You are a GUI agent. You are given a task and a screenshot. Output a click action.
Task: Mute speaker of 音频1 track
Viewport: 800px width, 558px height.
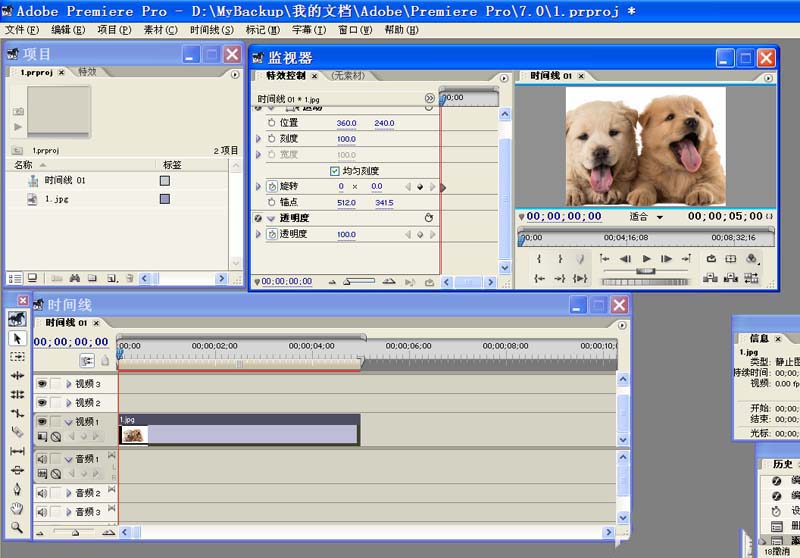42,459
